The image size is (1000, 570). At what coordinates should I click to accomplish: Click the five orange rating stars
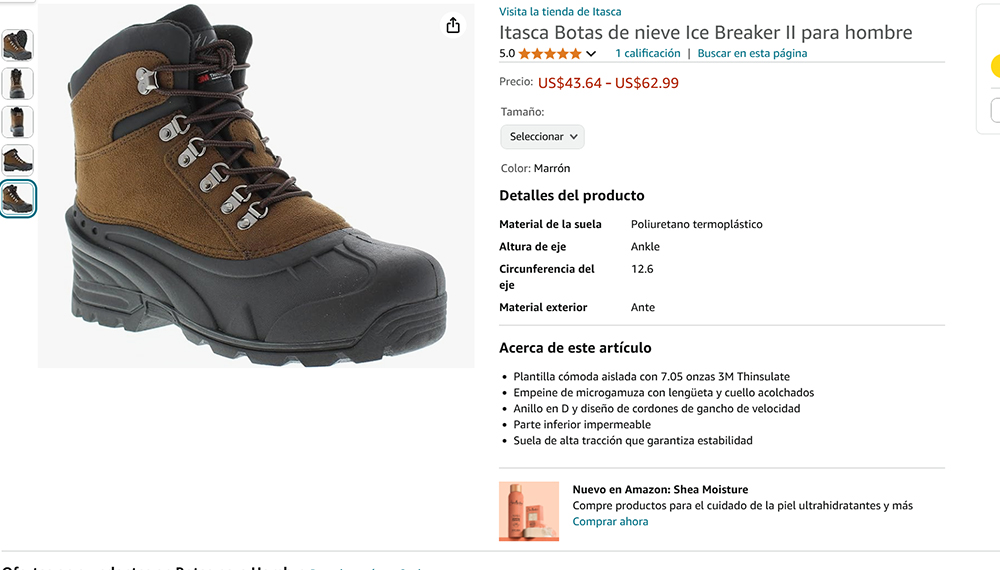[549, 54]
